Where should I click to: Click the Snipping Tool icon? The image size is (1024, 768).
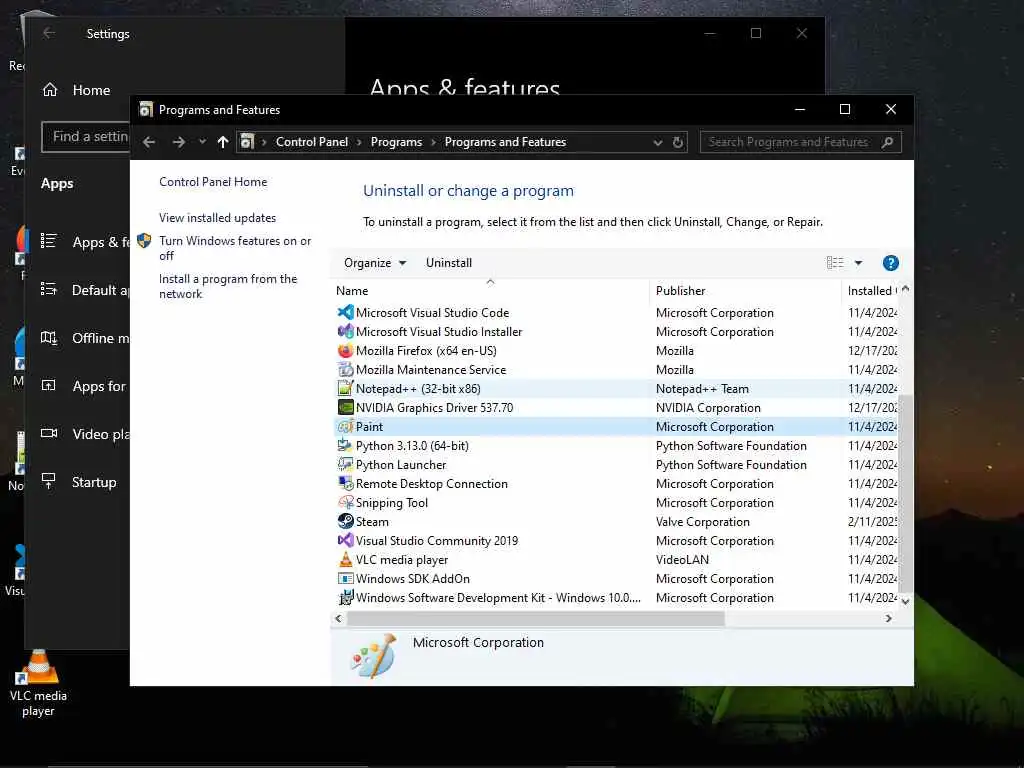coord(345,502)
